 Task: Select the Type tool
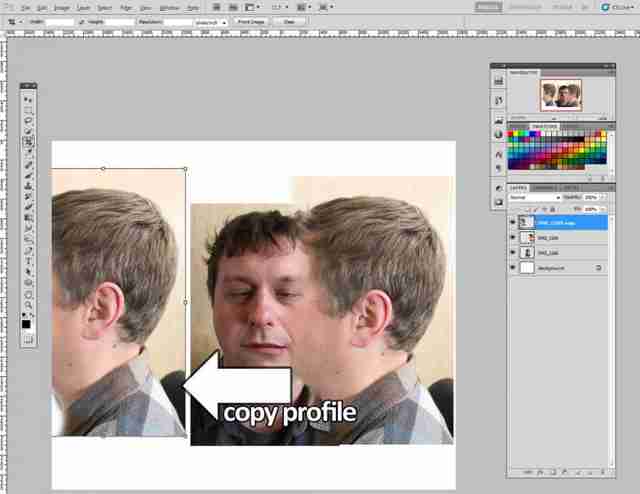[x=28, y=261]
